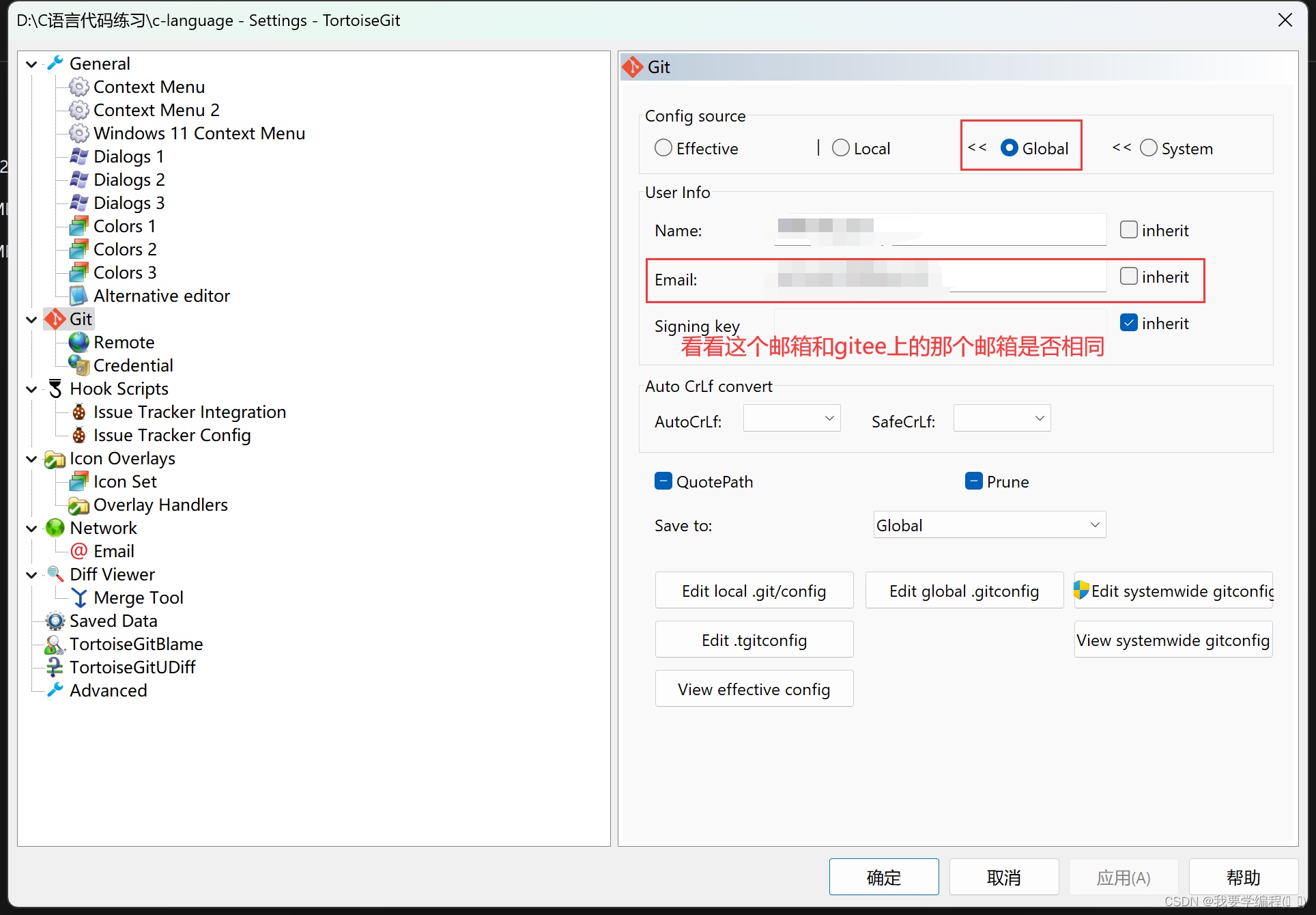Collapse the Diff Viewer tree node
This screenshot has width=1316, height=915.
pos(31,575)
